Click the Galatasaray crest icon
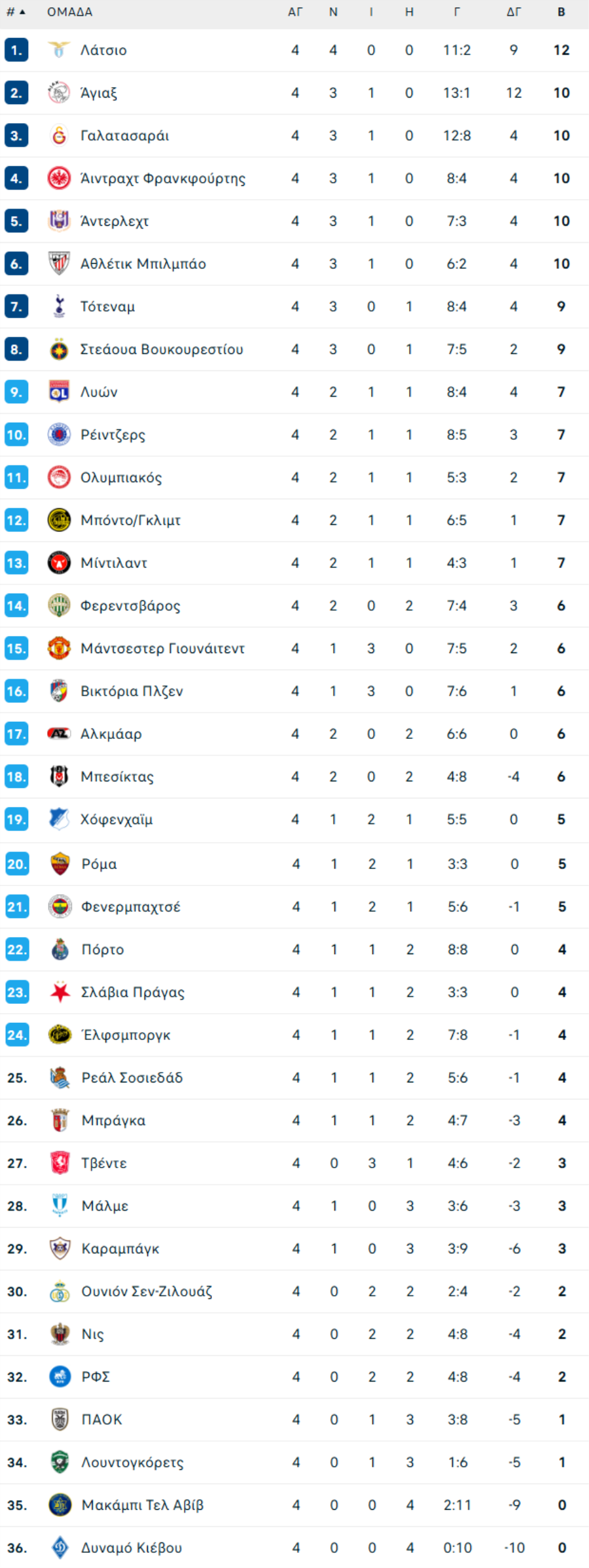The image size is (589, 1568). pos(59,135)
